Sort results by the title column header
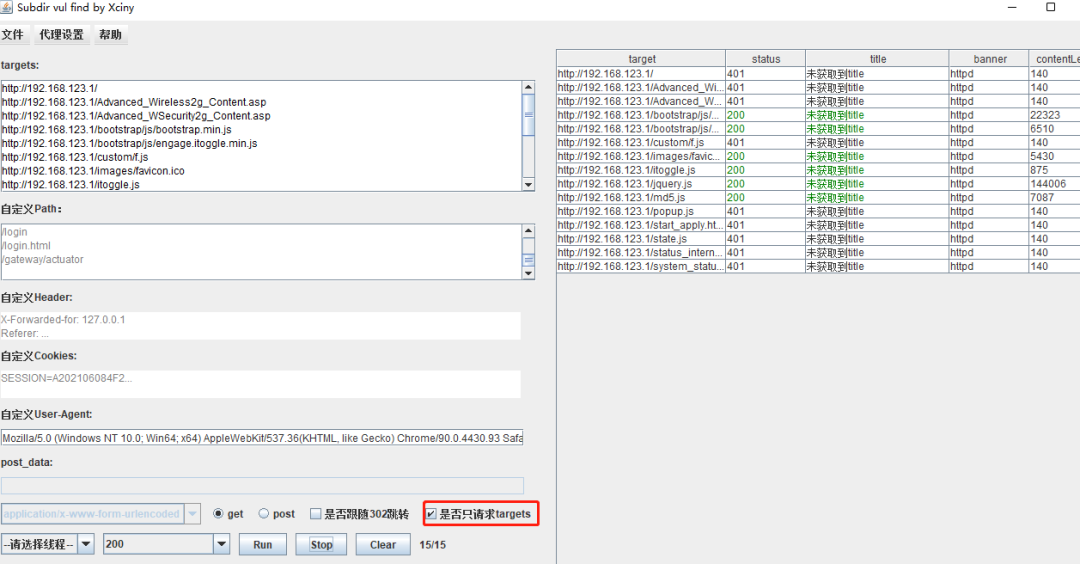This screenshot has height=564, width=1080. coord(877,59)
